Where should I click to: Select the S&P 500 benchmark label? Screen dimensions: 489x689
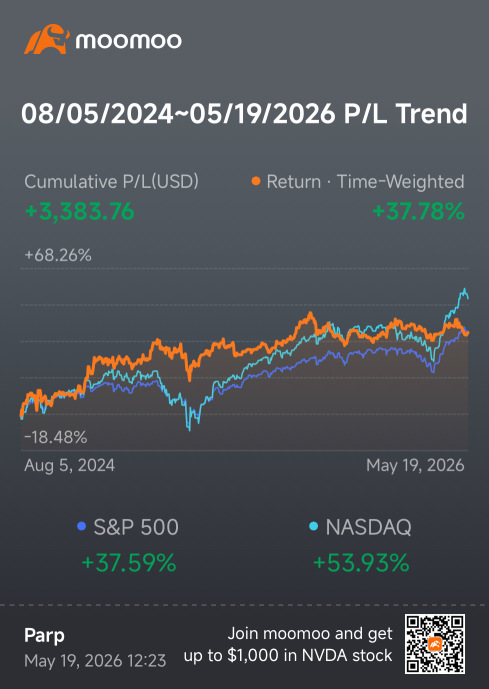(x=136, y=527)
